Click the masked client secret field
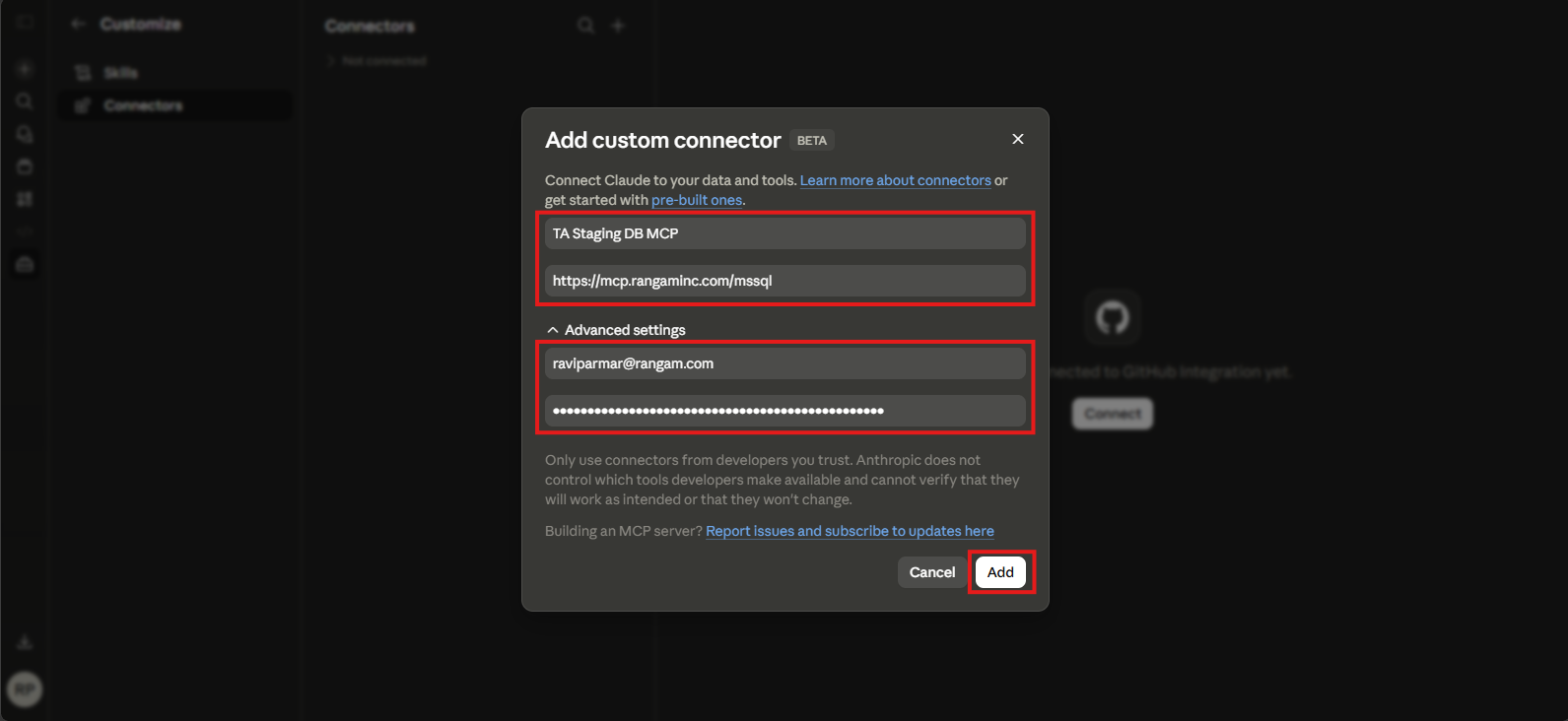Viewport: 1568px width, 721px height. [x=785, y=411]
